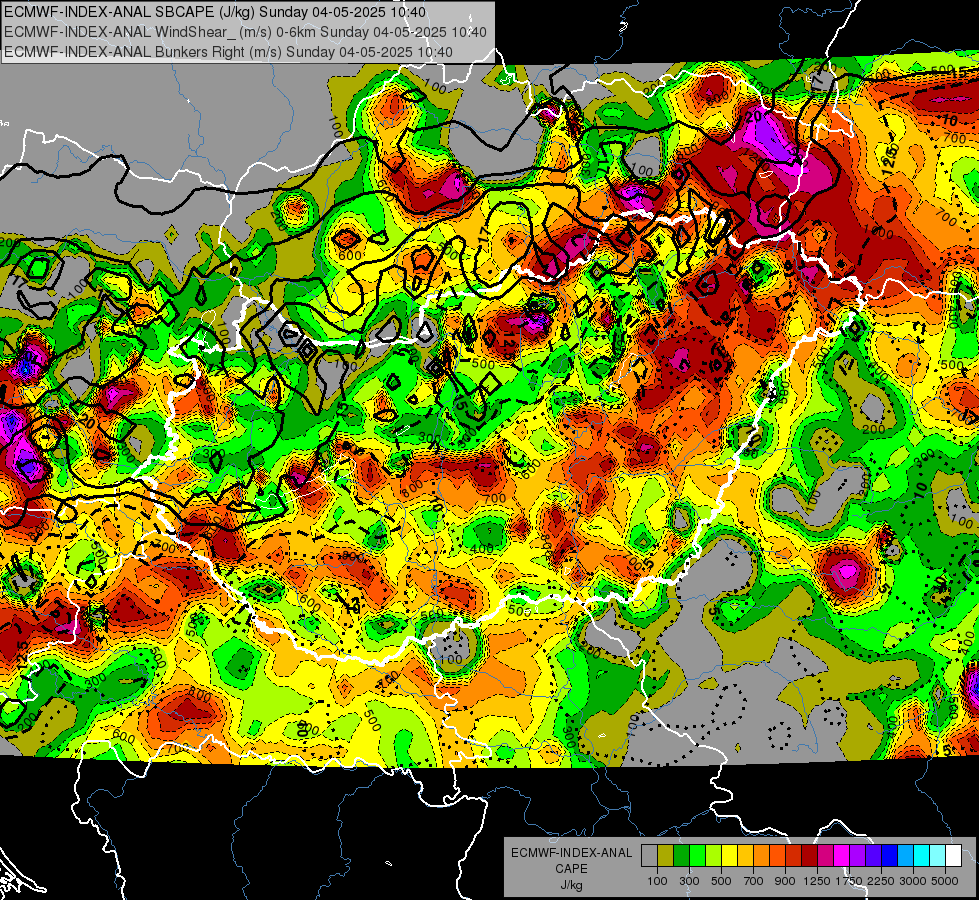The width and height of the screenshot is (979, 900).
Task: Pick the lime yellow-green legend swatch
Action: [713, 856]
